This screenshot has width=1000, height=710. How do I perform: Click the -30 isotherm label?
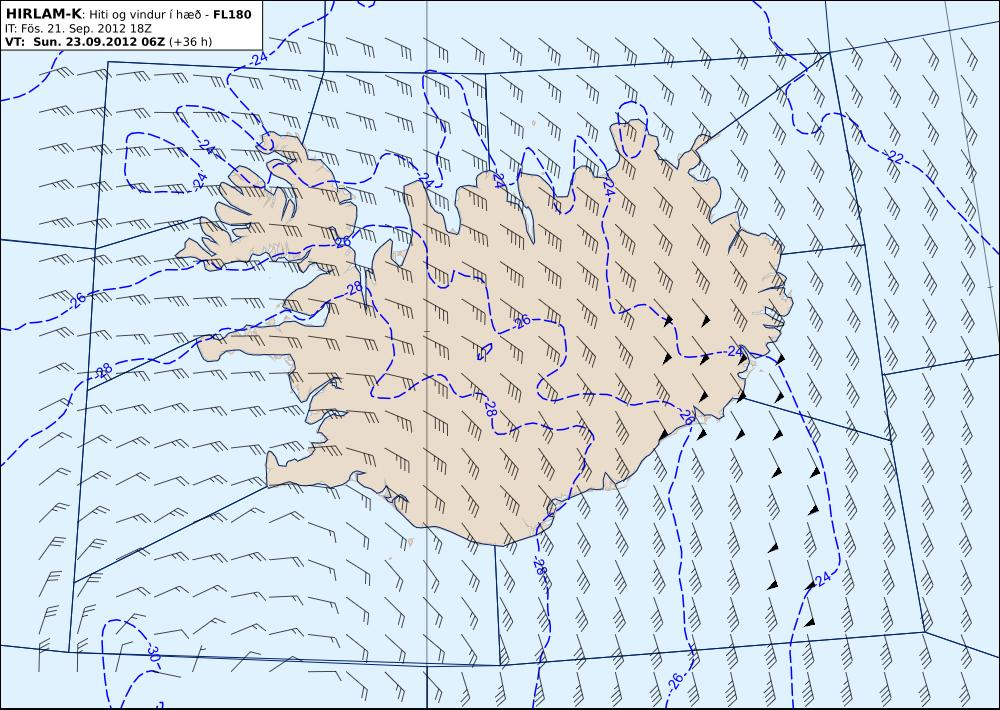[x=152, y=653]
